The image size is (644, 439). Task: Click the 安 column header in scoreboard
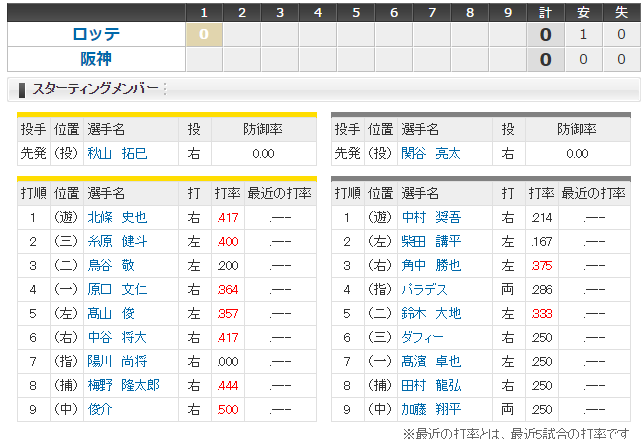(583, 13)
